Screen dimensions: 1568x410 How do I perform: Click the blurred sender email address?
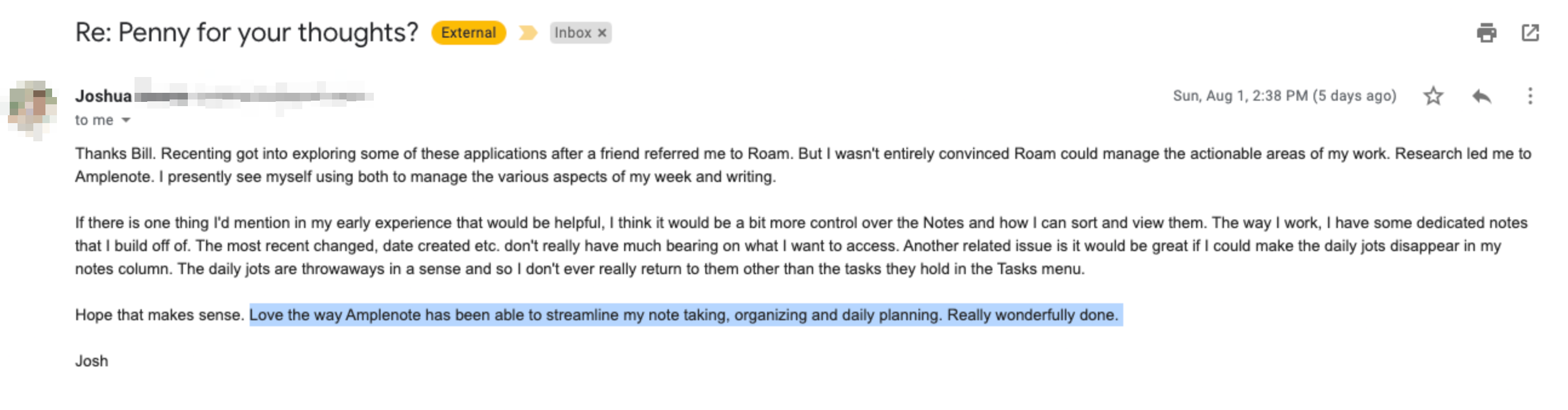[x=254, y=96]
